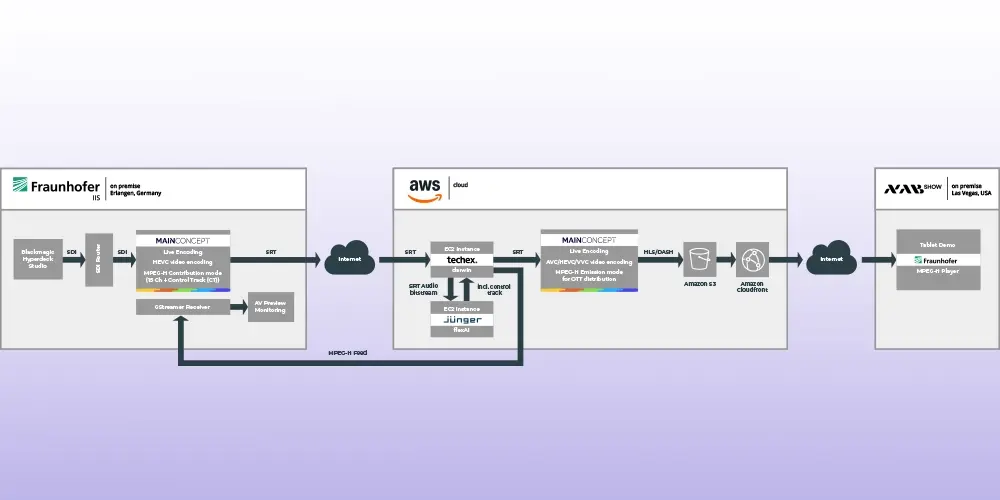
Task: Click the "flexAI" label under Jünger
Action: [x=461, y=330]
